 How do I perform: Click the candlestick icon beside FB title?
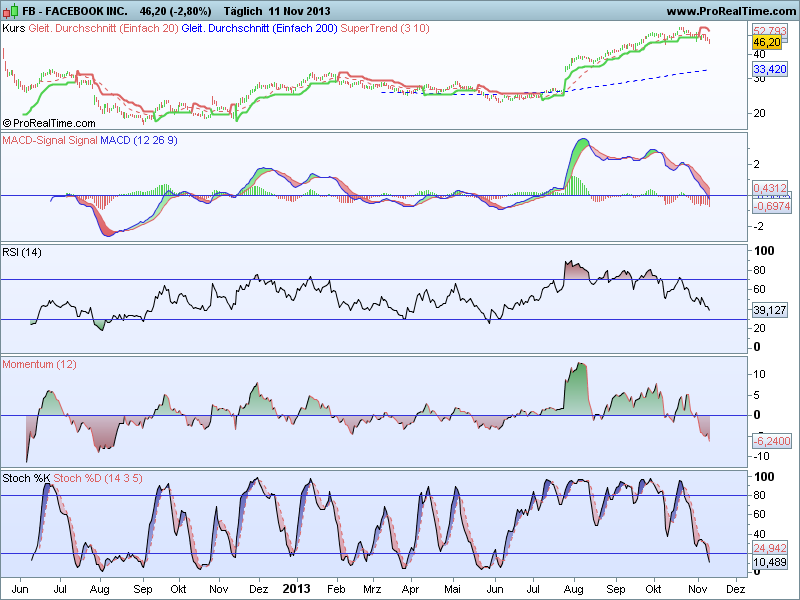tap(10, 11)
